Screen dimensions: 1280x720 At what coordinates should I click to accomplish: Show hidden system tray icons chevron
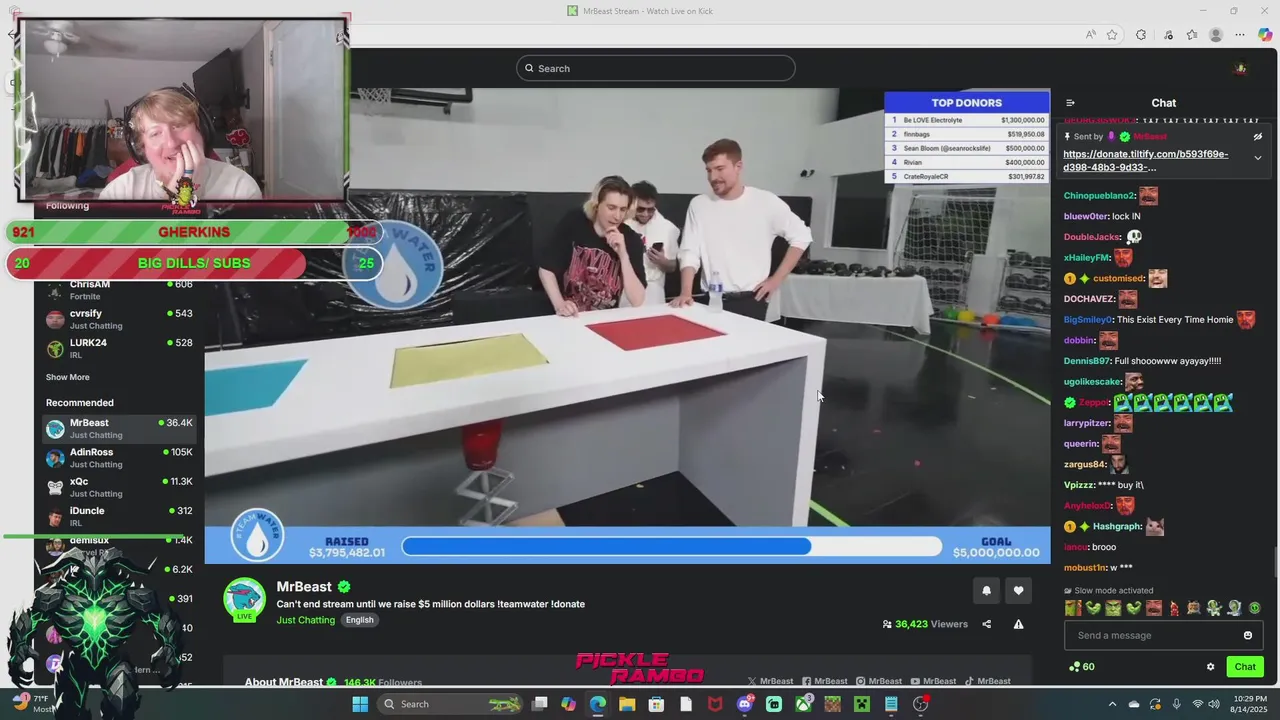click(x=1112, y=704)
